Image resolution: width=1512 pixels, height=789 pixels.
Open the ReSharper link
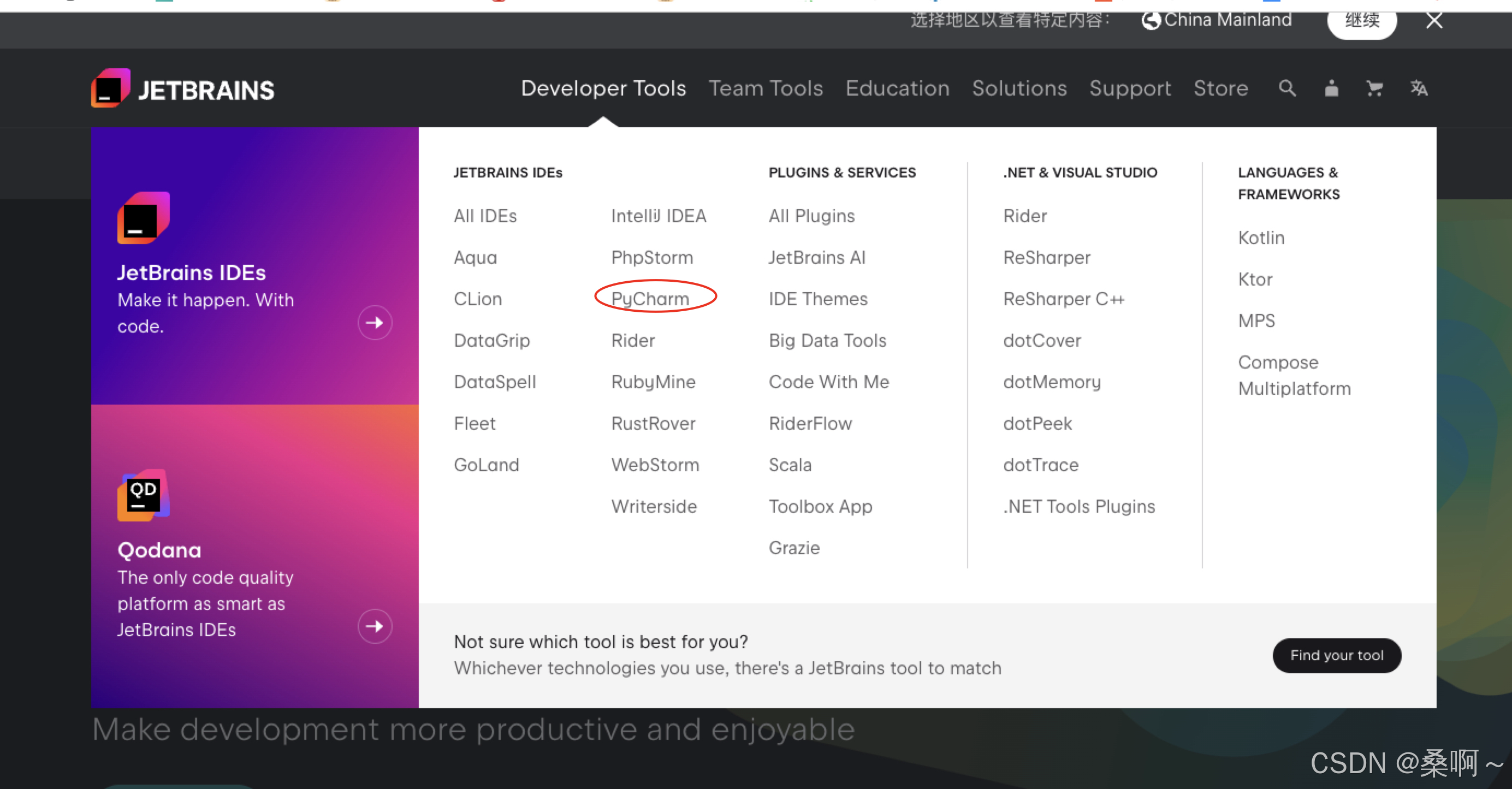pos(1047,258)
